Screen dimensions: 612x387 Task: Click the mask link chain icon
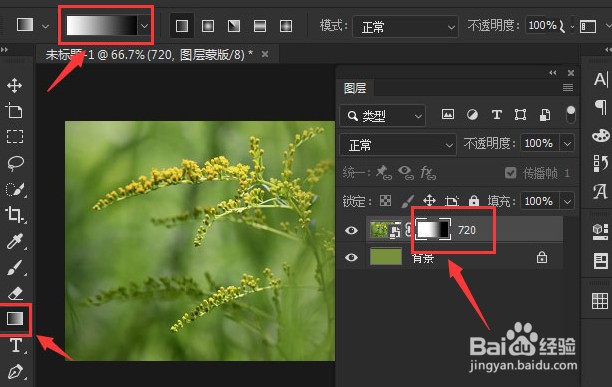[408, 229]
